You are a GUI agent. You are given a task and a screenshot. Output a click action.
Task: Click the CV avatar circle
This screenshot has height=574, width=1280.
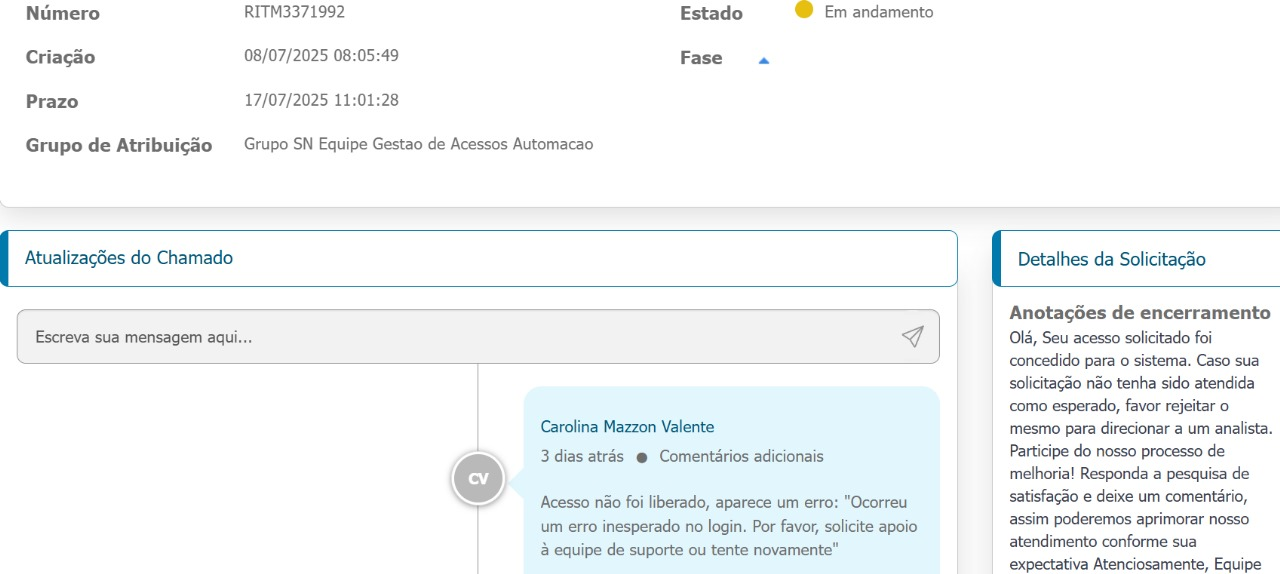tap(478, 478)
